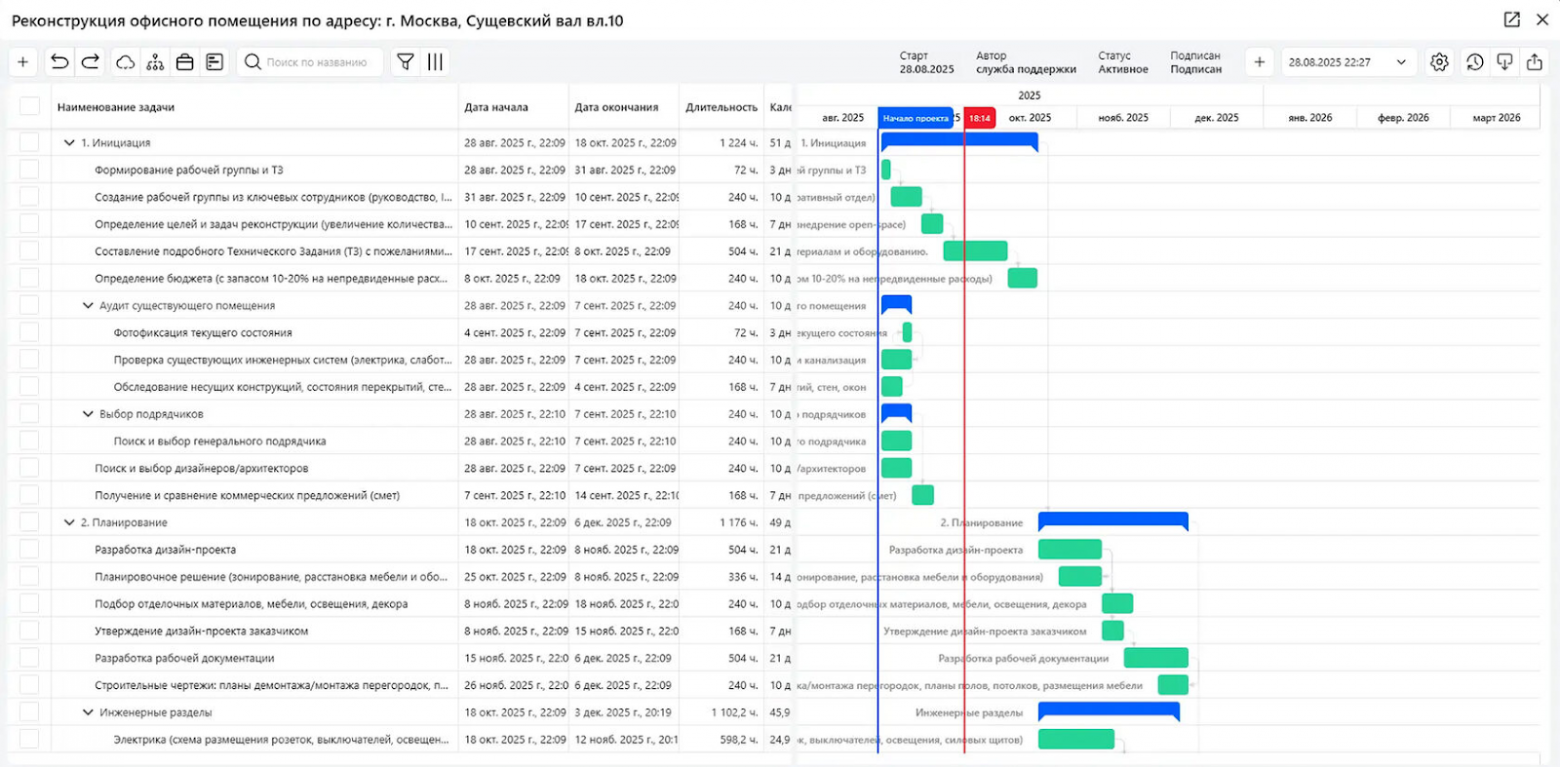Open the hierarchy structure view icon
1560x767 pixels.
tap(155, 62)
